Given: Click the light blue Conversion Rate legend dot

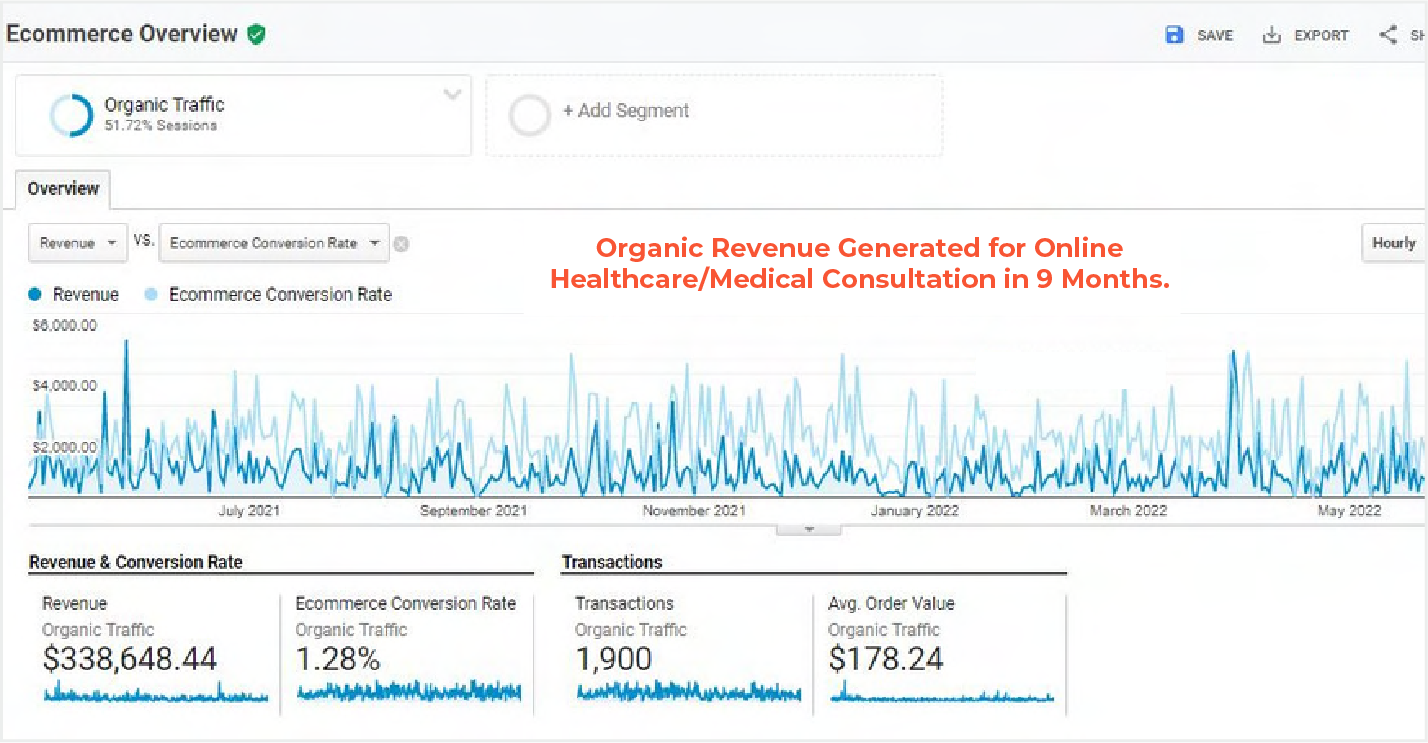Looking at the screenshot, I should click(152, 295).
